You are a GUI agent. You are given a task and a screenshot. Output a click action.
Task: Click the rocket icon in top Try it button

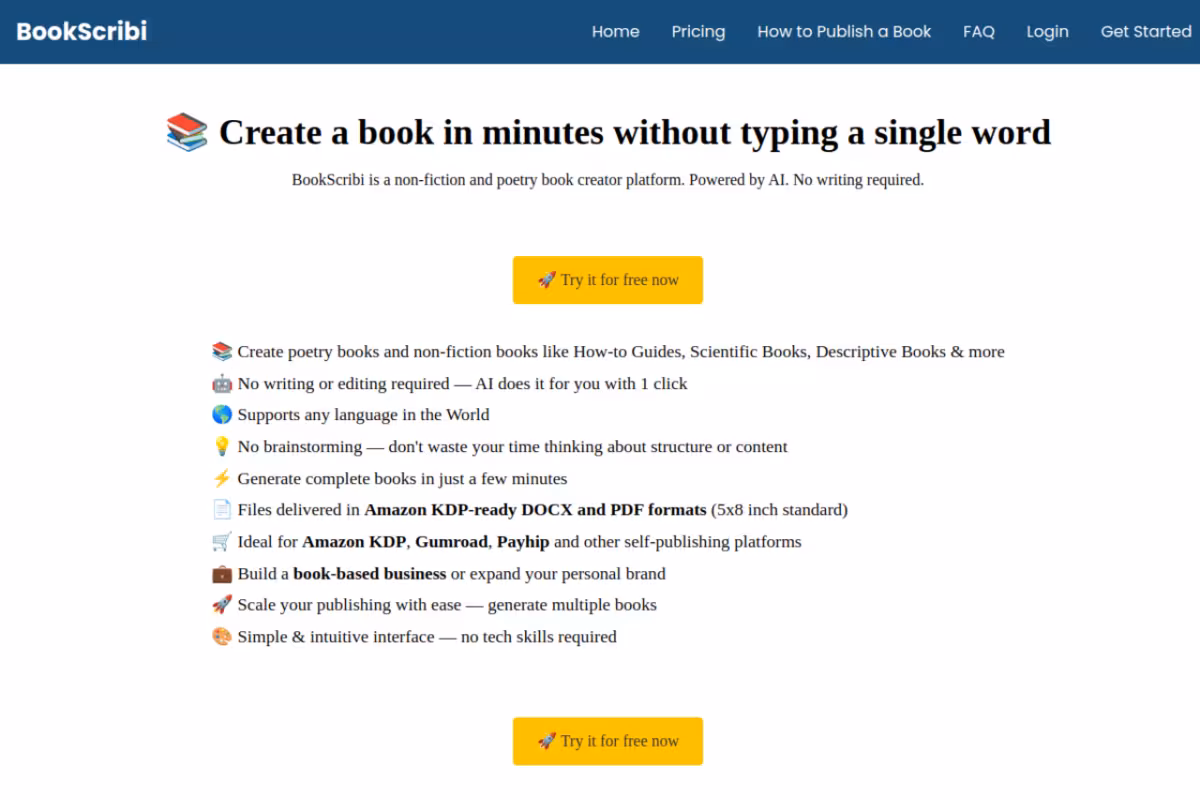click(x=547, y=280)
